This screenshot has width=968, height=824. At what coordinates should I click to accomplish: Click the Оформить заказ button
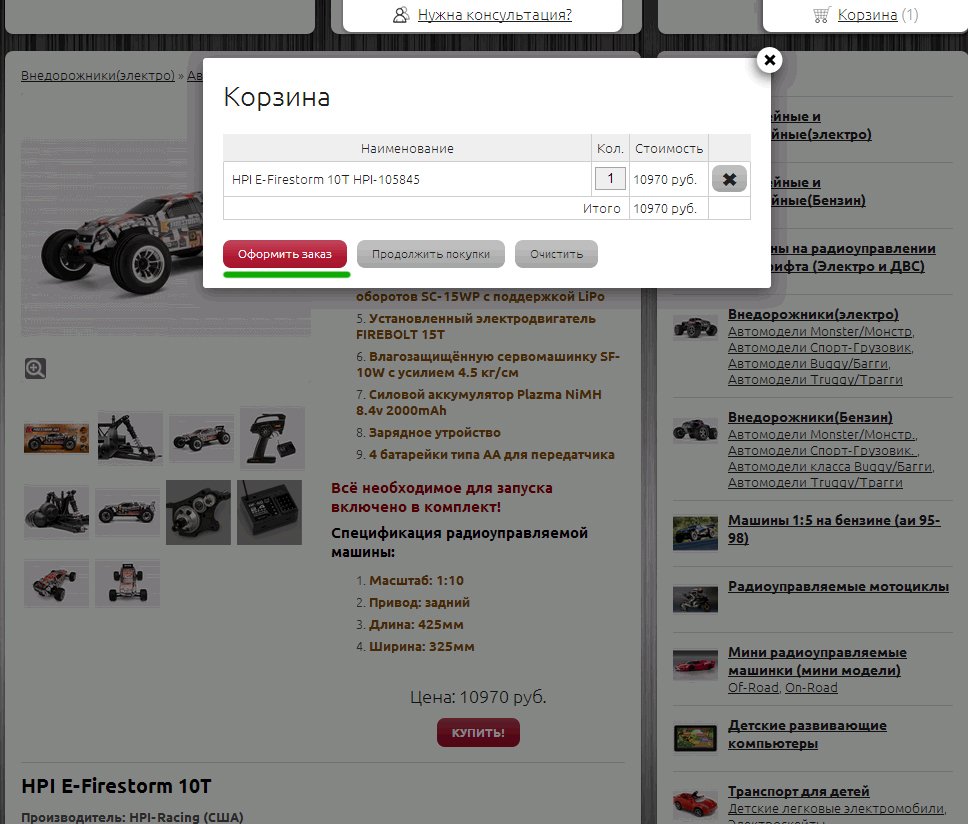click(x=285, y=254)
